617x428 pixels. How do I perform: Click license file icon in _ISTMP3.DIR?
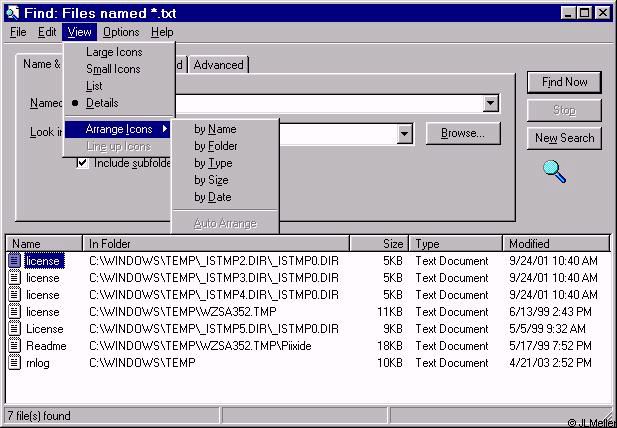15,277
